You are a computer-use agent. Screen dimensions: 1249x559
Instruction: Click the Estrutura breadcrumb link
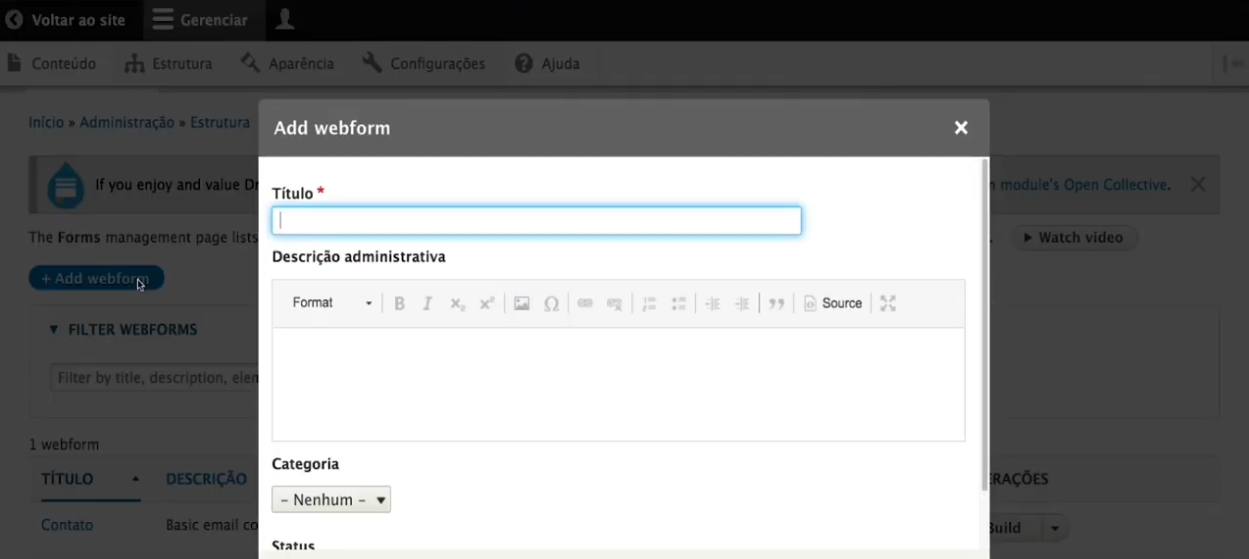coord(220,122)
